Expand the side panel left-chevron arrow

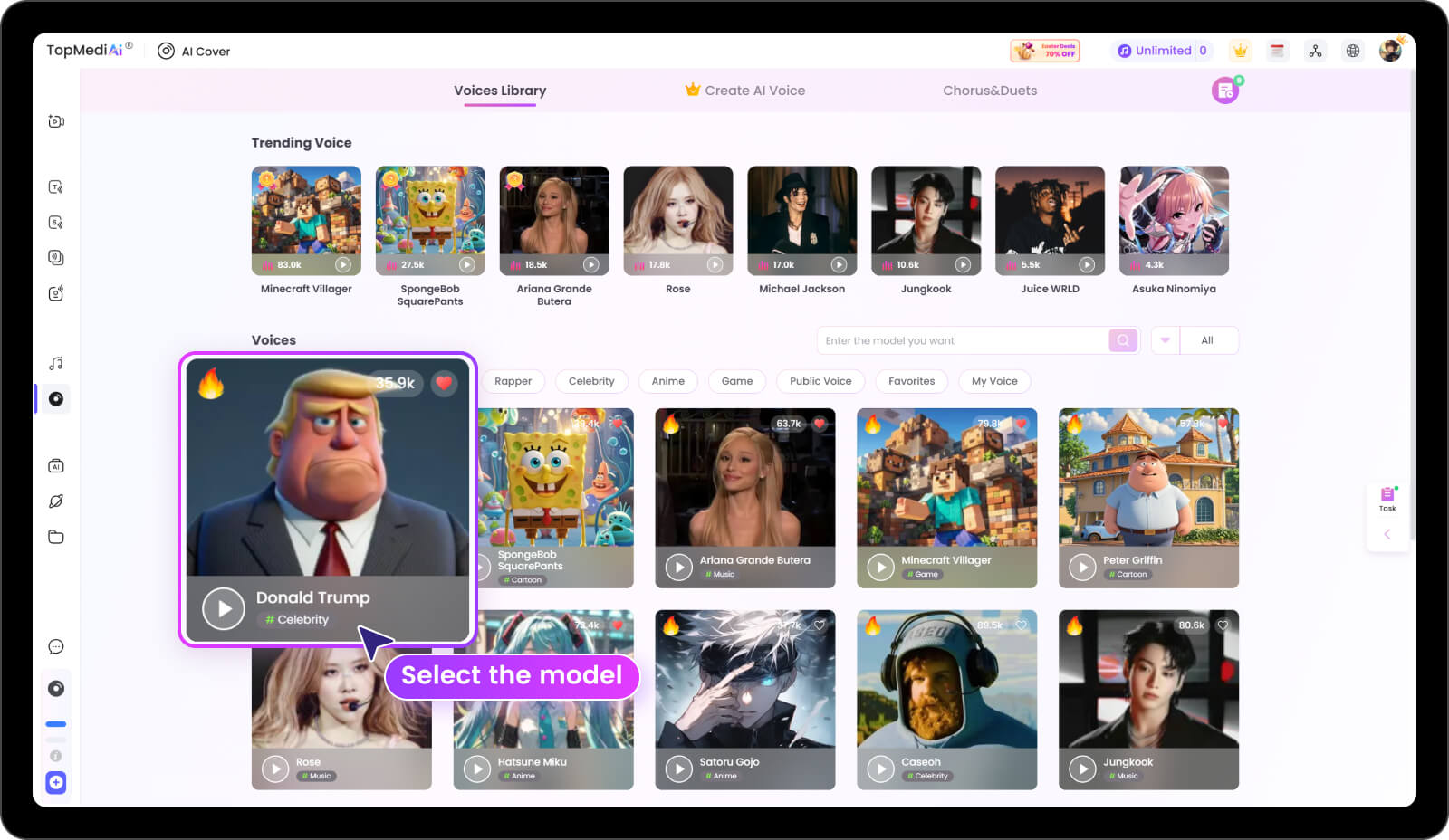(x=1387, y=534)
